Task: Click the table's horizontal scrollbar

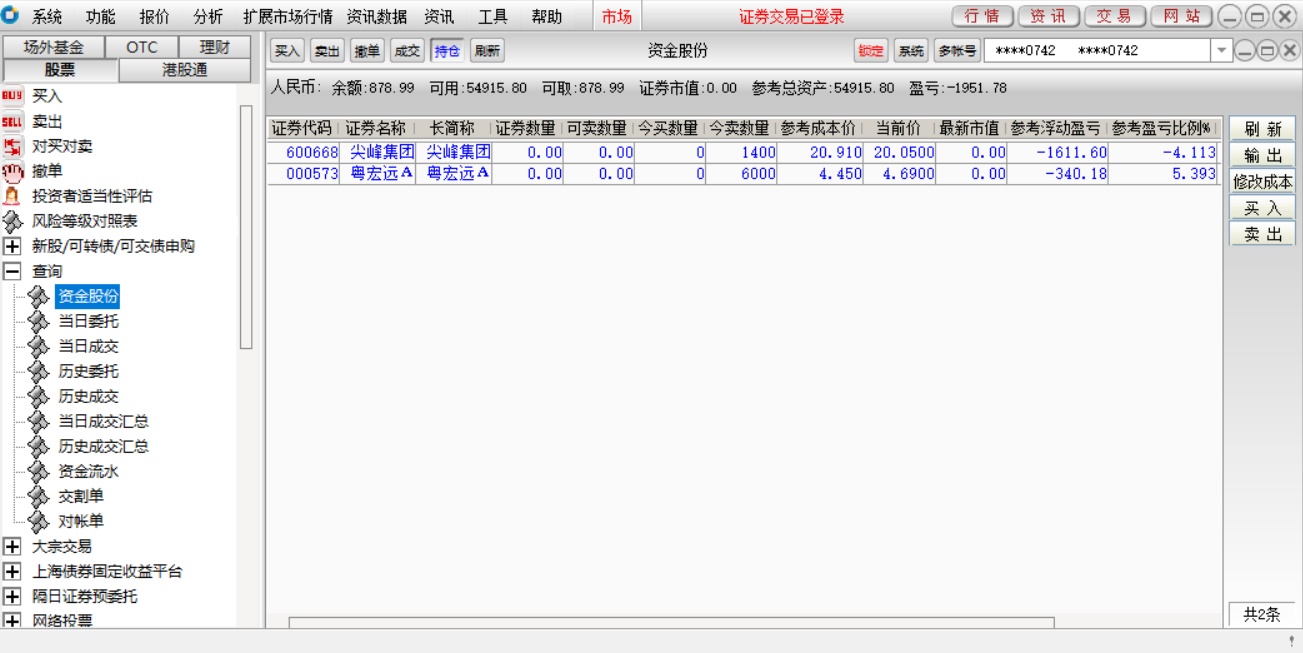Action: pos(671,622)
